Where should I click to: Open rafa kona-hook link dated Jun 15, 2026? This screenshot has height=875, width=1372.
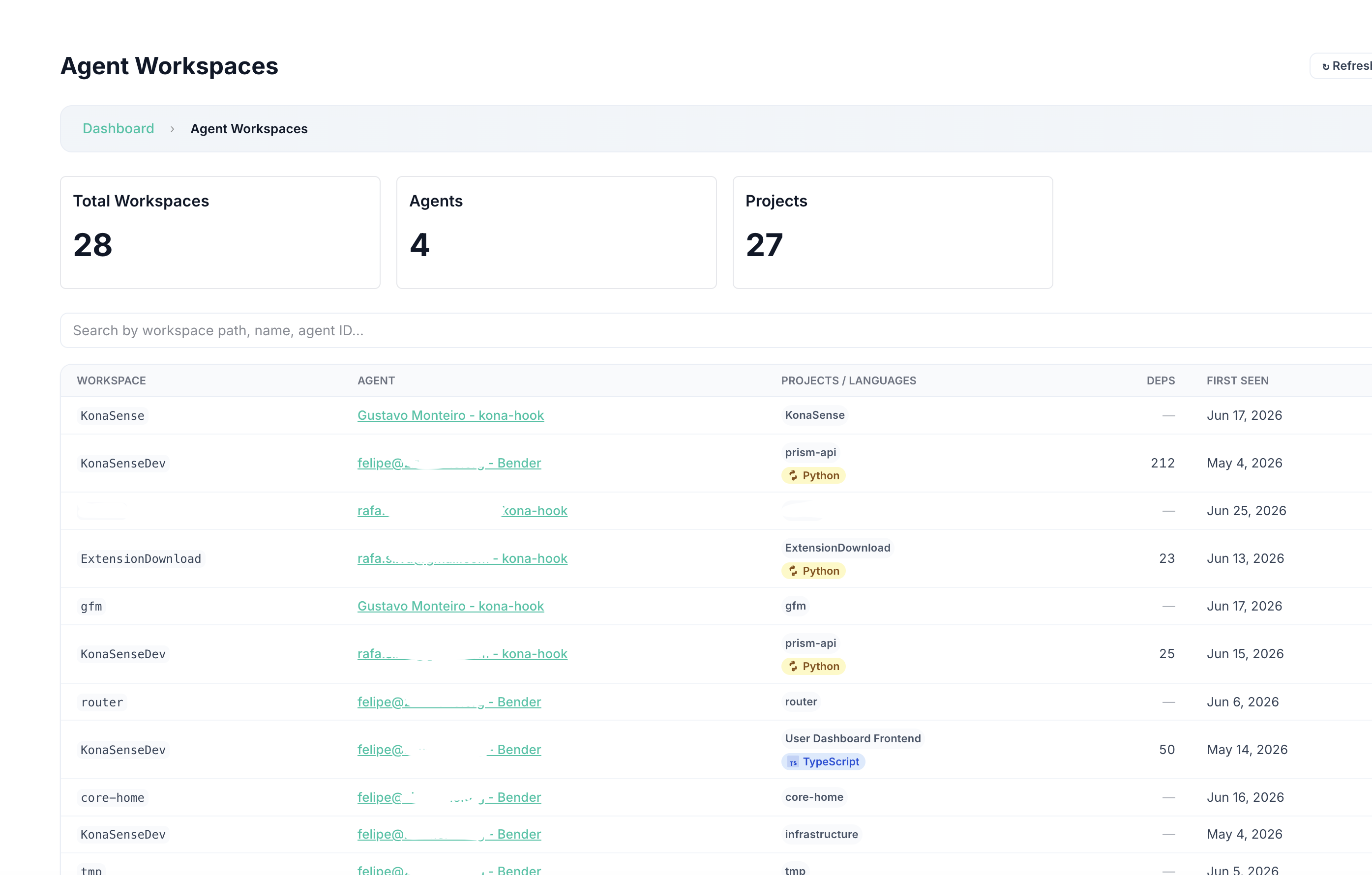point(462,654)
